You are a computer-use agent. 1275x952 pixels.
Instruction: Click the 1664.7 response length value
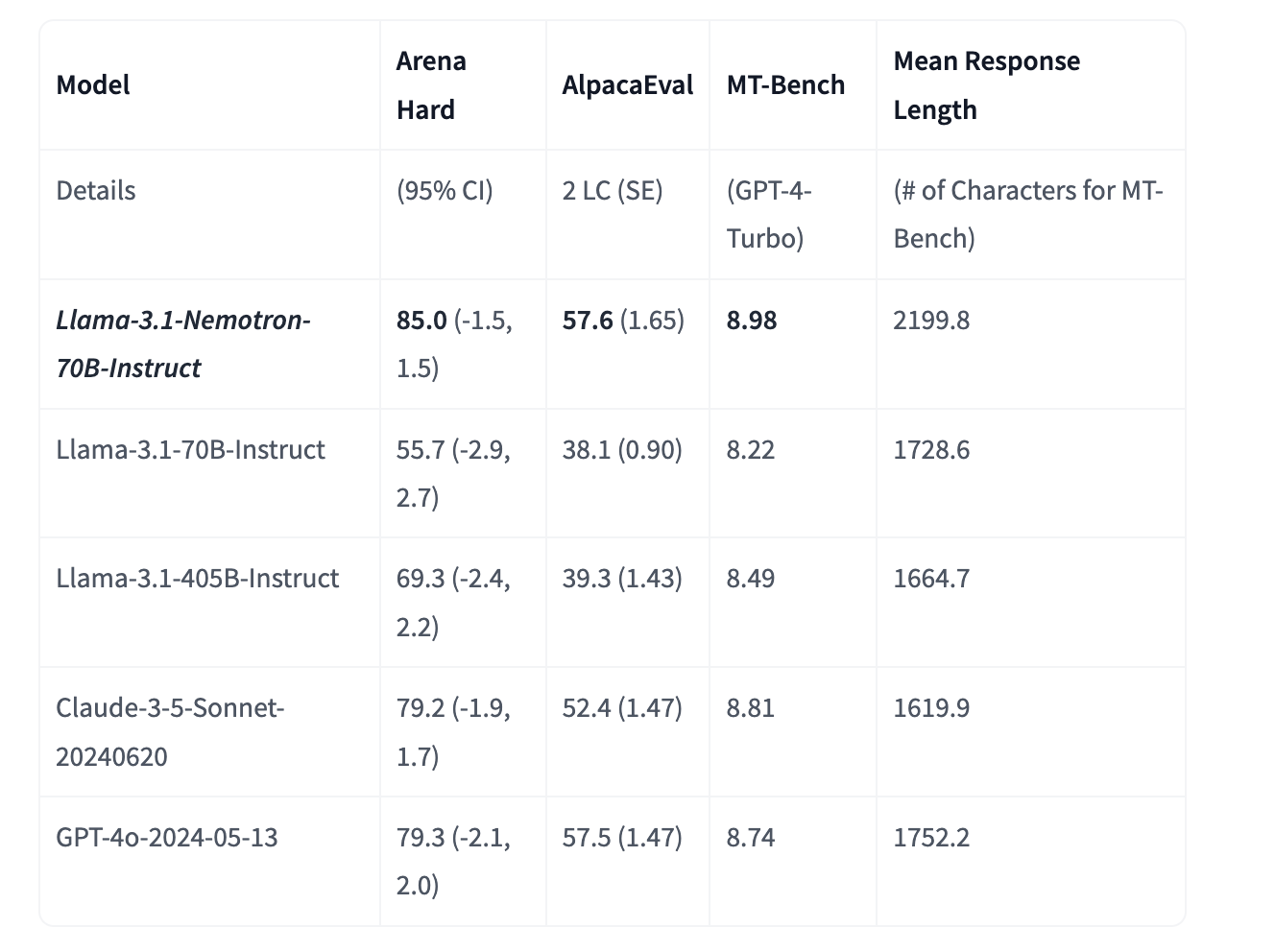click(x=931, y=579)
